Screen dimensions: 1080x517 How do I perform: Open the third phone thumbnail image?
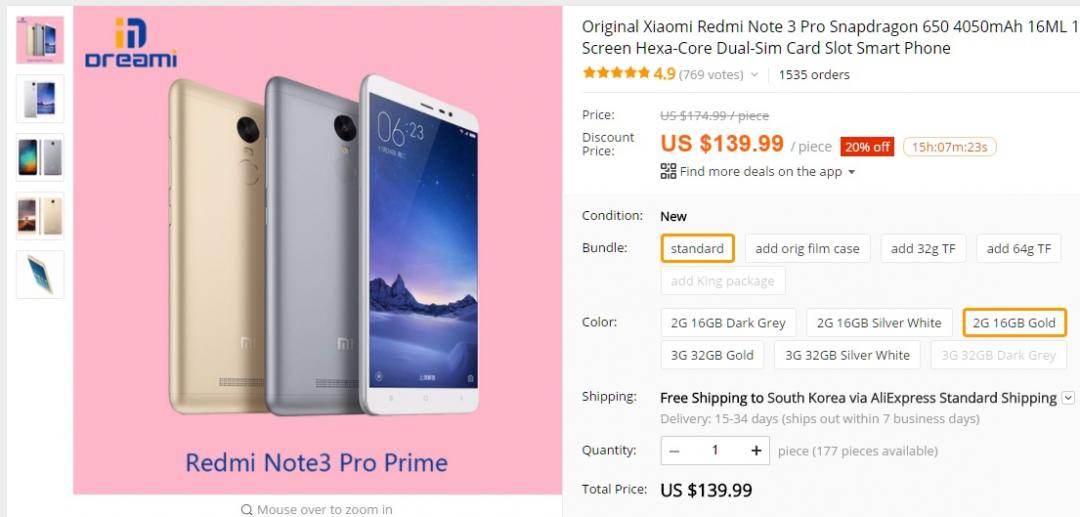tap(40, 157)
